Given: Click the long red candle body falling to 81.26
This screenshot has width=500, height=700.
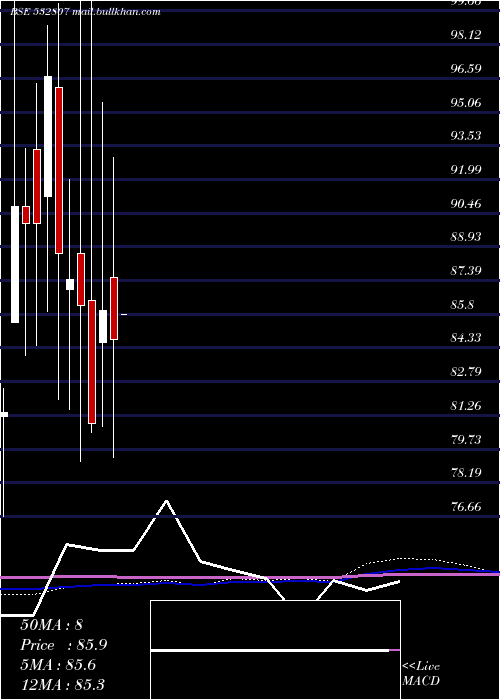Looking at the screenshot, I should (x=92, y=362).
